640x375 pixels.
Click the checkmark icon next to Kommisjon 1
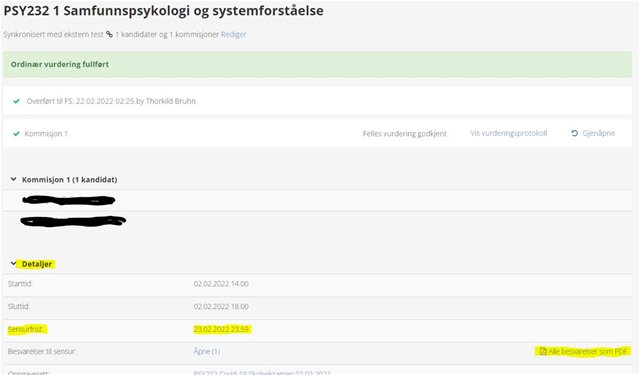coord(16,133)
